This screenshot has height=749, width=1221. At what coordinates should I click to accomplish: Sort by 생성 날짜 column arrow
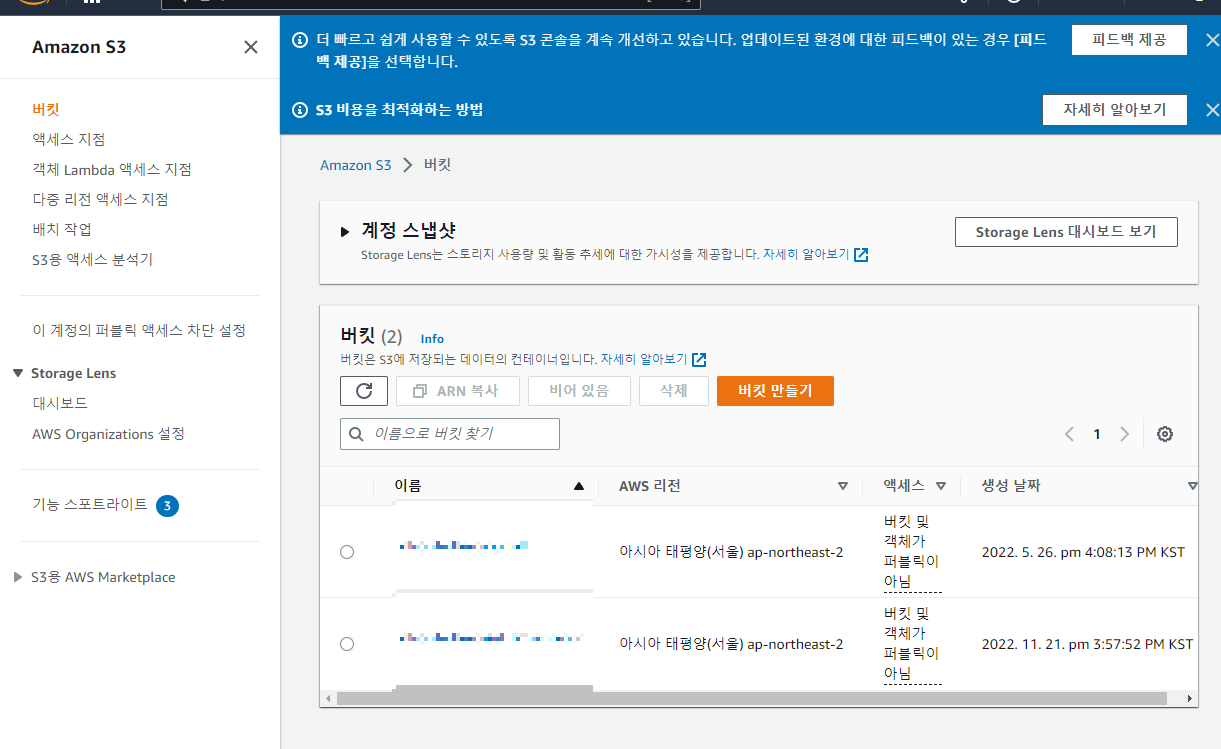[1192, 486]
